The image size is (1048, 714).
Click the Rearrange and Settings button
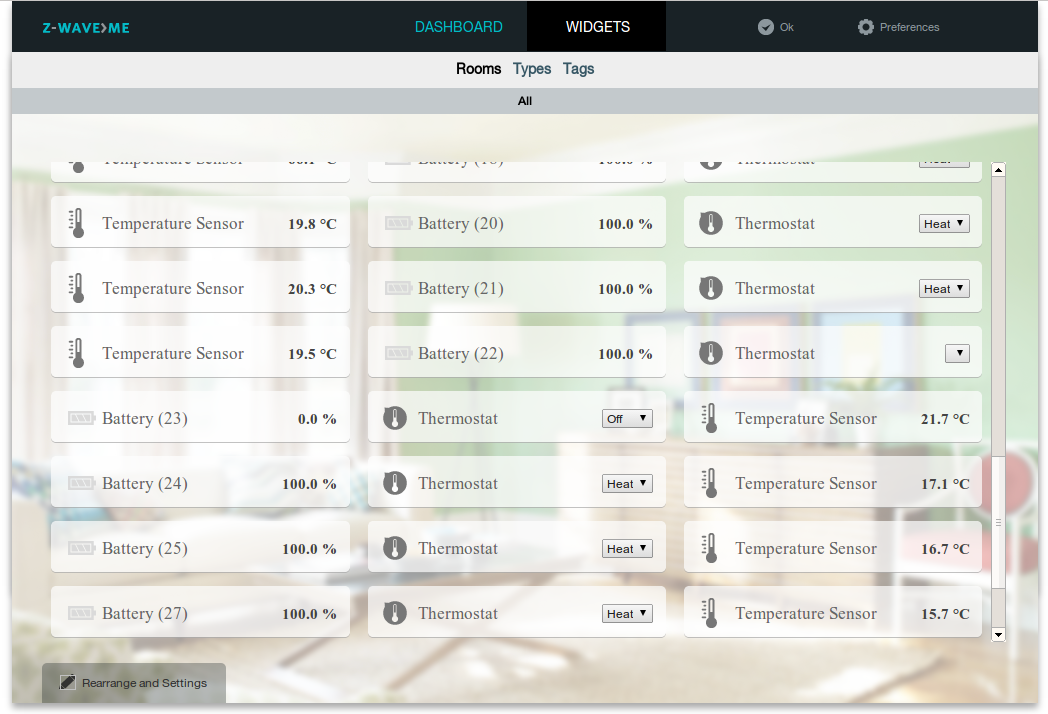(x=134, y=683)
